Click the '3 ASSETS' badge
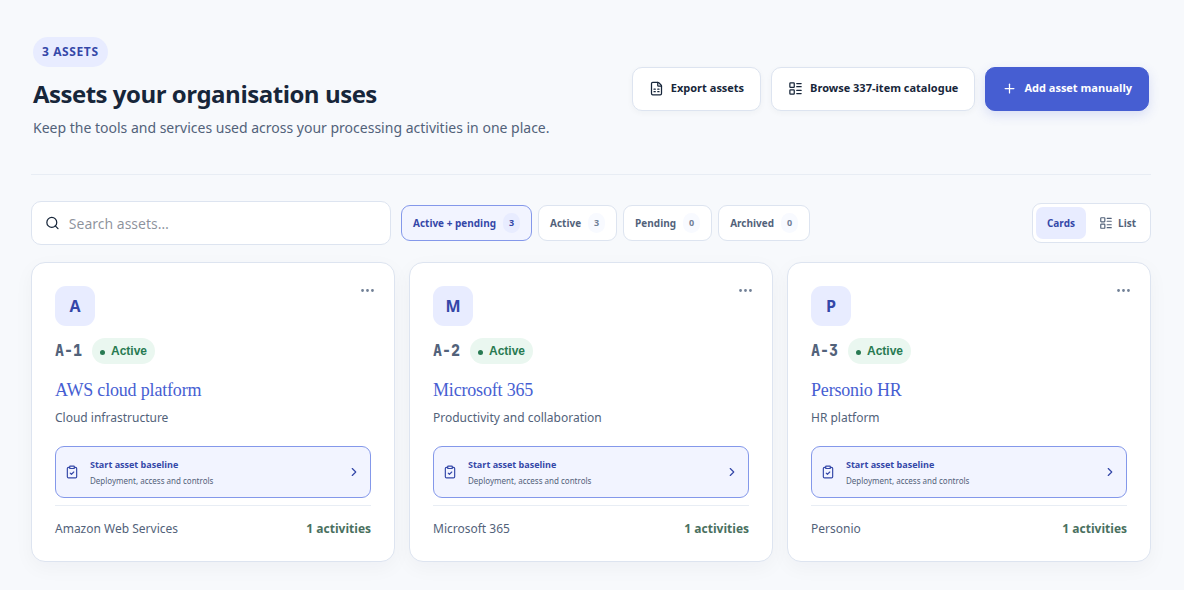The width and height of the screenshot is (1184, 590). pos(70,52)
